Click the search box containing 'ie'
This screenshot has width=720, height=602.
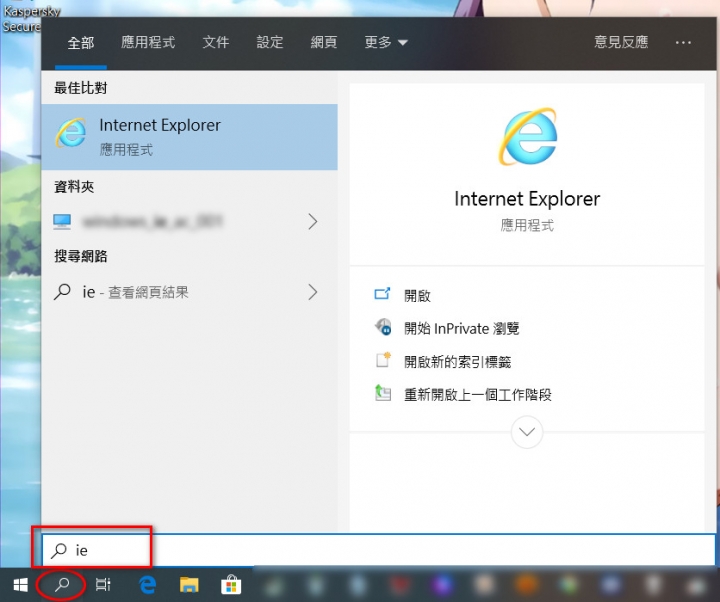point(379,550)
